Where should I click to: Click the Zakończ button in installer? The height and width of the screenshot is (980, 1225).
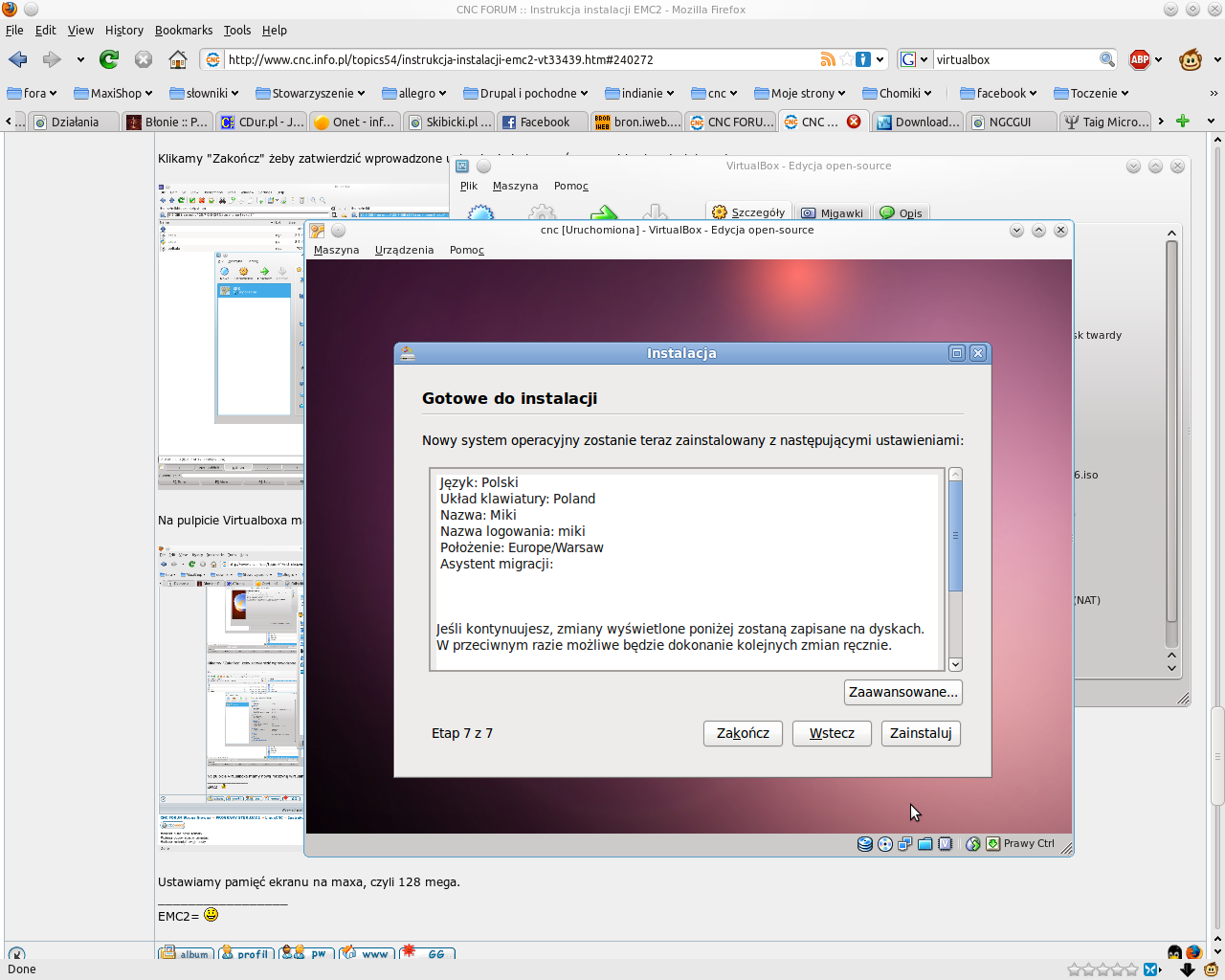coord(743,733)
